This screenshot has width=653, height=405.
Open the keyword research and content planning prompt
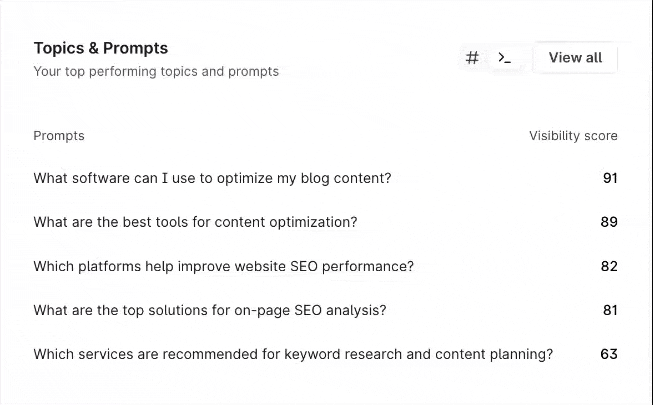tap(293, 354)
